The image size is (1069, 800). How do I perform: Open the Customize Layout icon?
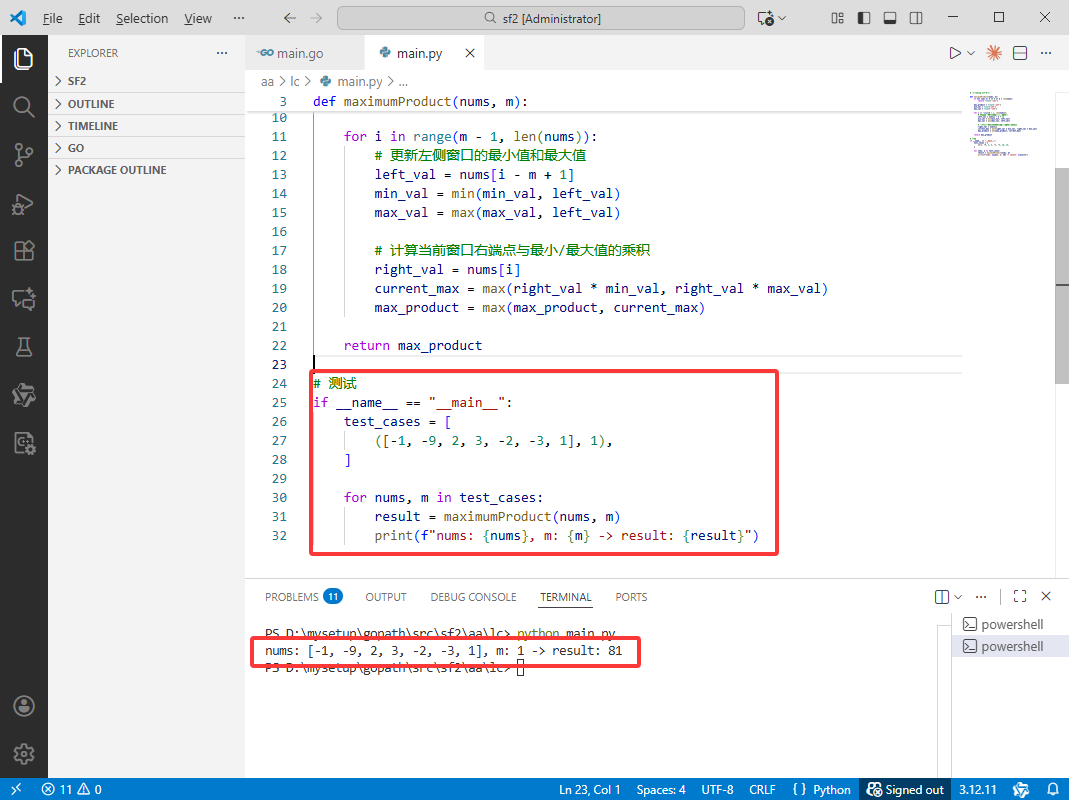point(838,18)
